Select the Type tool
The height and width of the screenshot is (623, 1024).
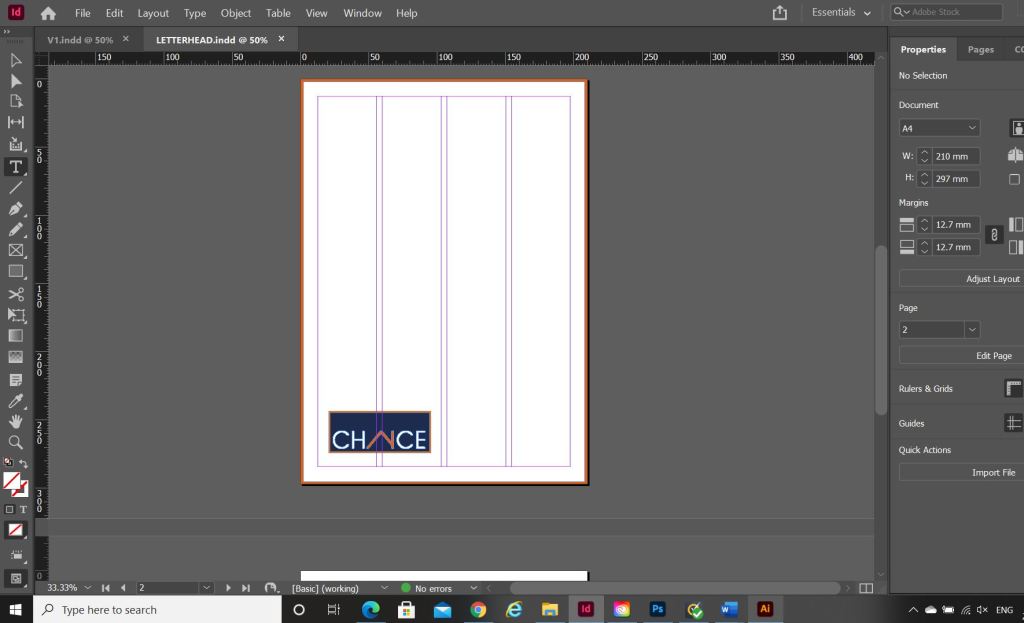(x=16, y=166)
